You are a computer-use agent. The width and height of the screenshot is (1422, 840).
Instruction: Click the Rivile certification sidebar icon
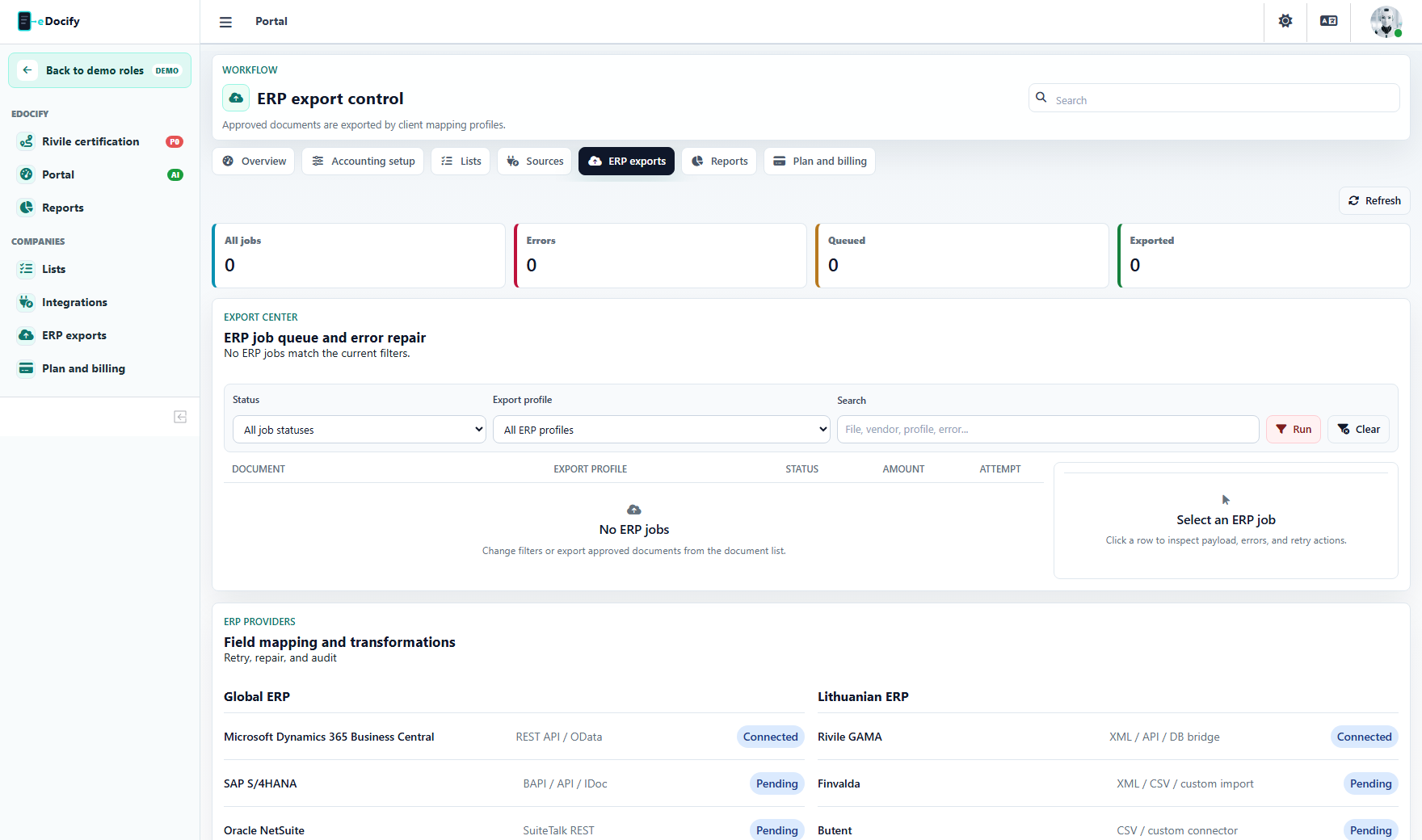tap(27, 141)
